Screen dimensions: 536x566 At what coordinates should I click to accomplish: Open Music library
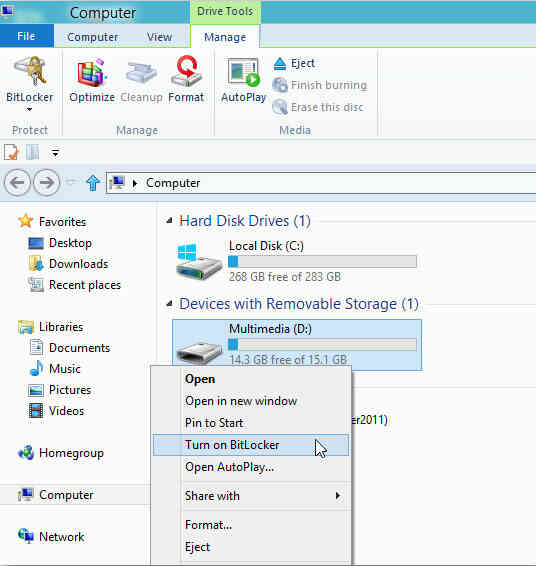coord(55,369)
